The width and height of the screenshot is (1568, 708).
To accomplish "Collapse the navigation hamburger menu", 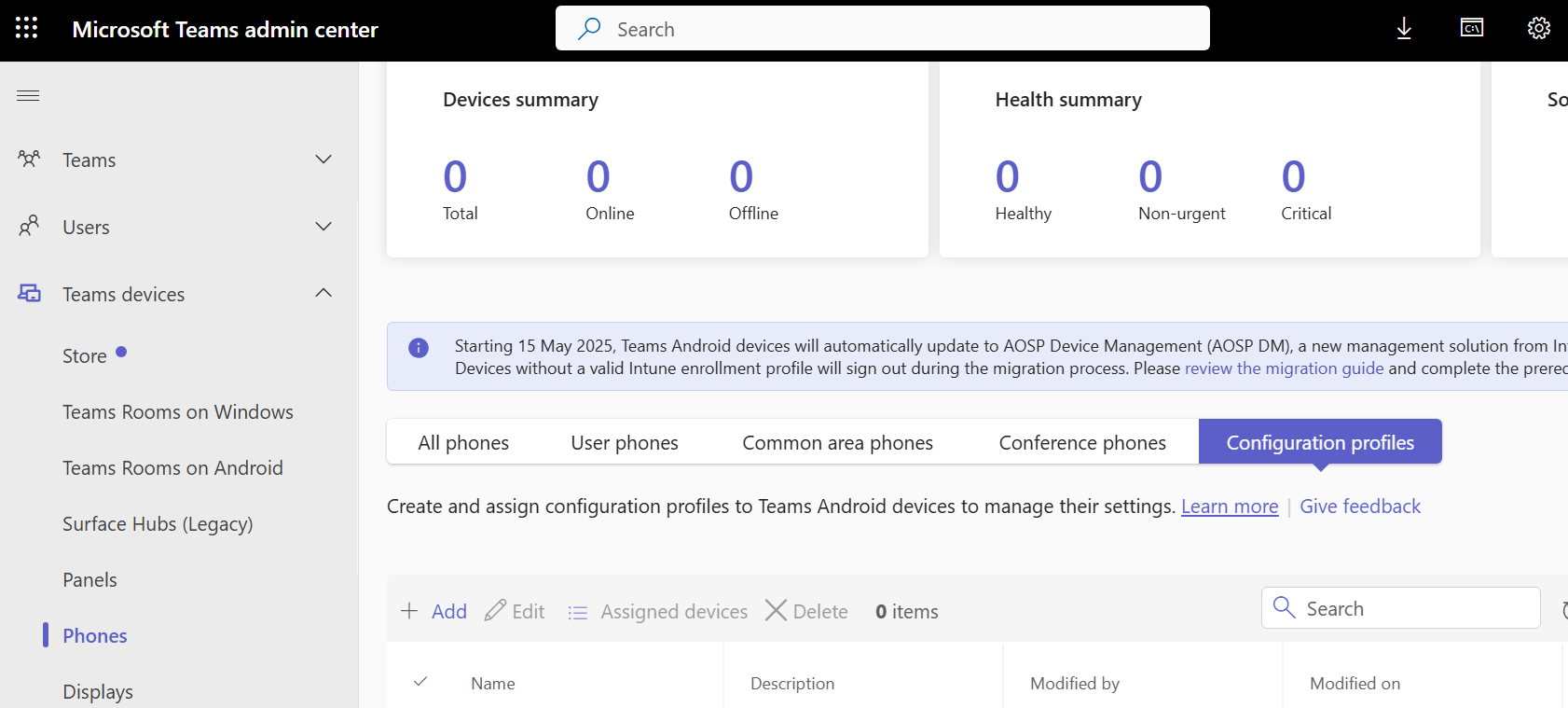I will point(28,95).
